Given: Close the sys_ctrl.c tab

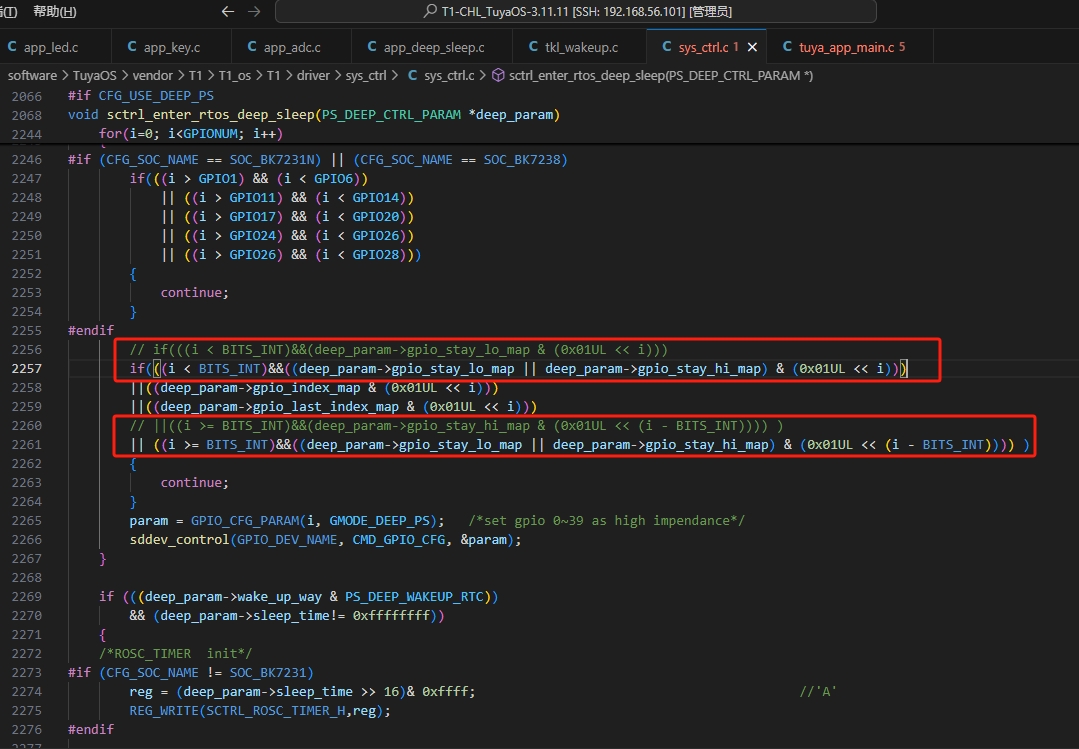Looking at the screenshot, I should pyautogui.click(x=752, y=48).
